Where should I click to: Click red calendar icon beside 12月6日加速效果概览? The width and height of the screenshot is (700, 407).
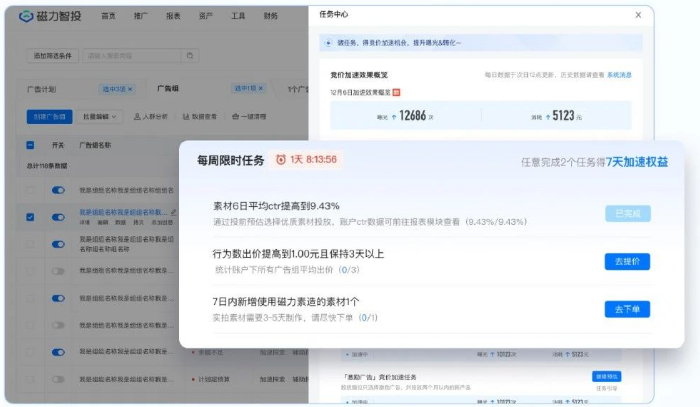(x=396, y=92)
